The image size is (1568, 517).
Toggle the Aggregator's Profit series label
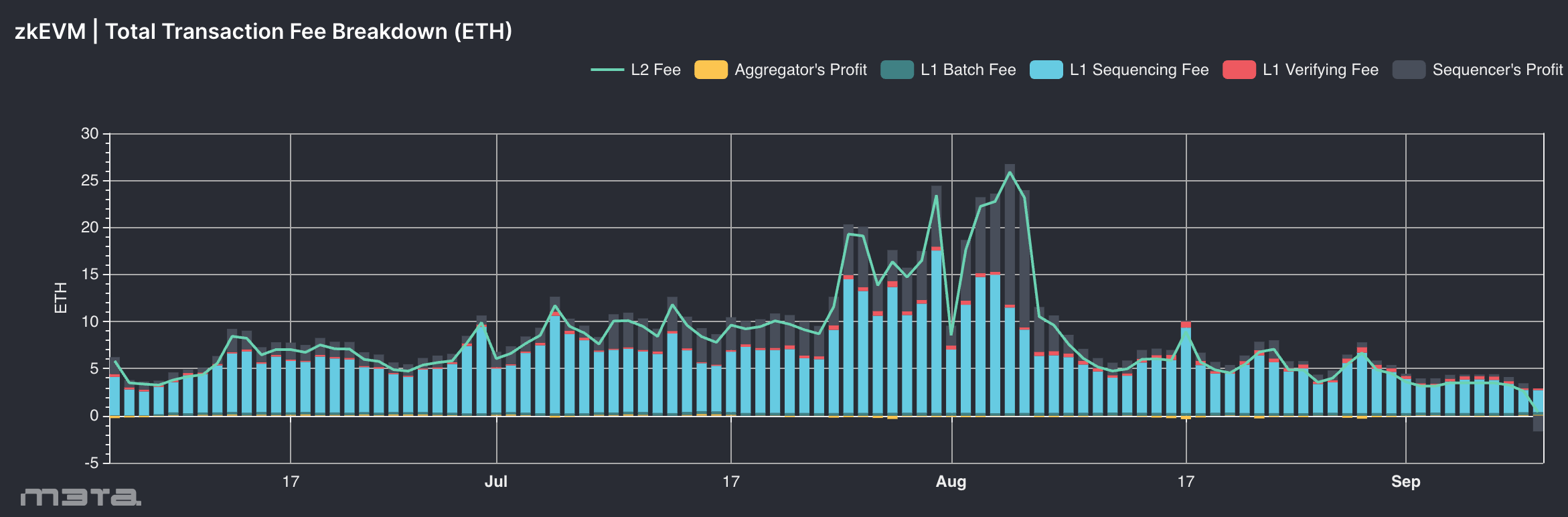coord(801,70)
